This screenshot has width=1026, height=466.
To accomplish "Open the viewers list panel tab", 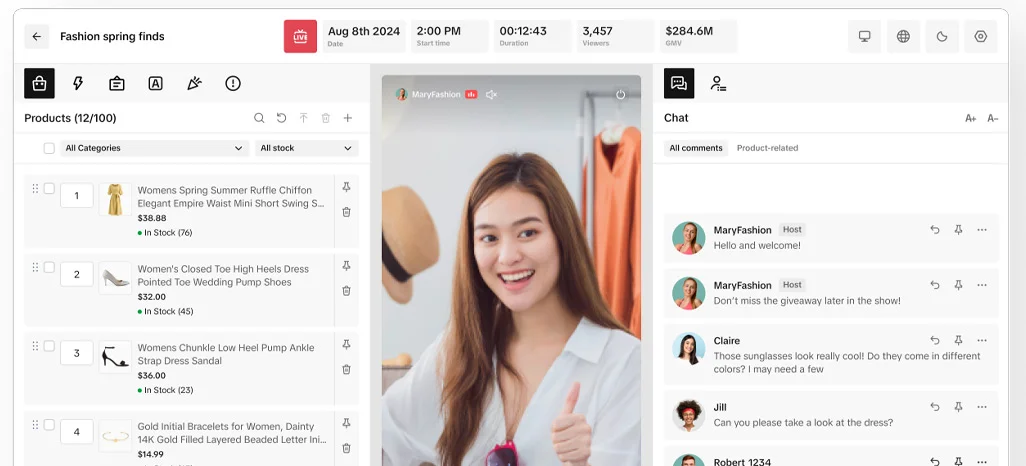I will click(718, 83).
